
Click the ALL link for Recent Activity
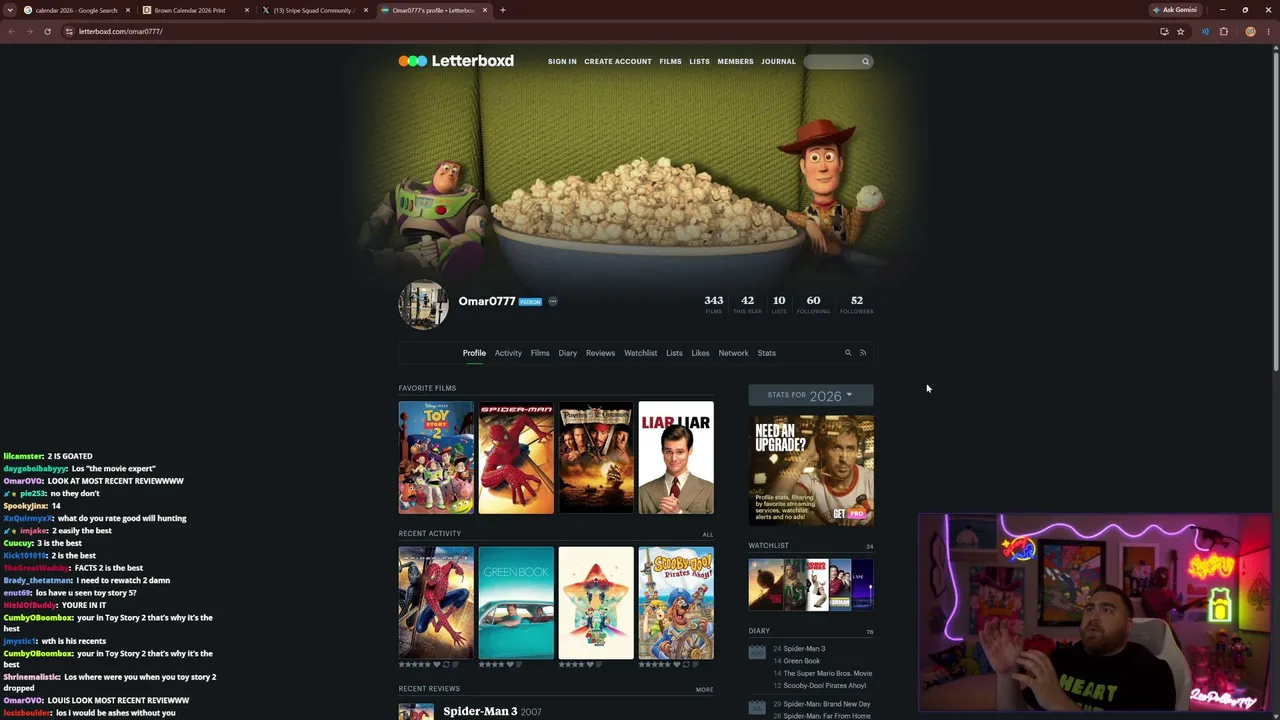(708, 534)
